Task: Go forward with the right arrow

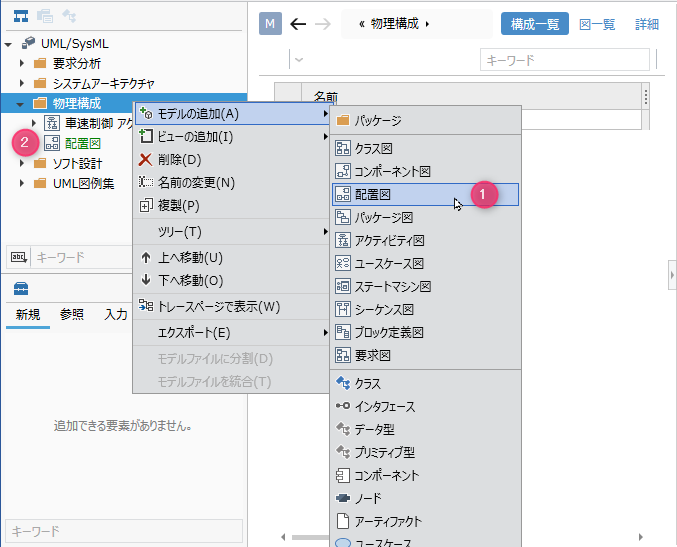Action: [x=323, y=24]
